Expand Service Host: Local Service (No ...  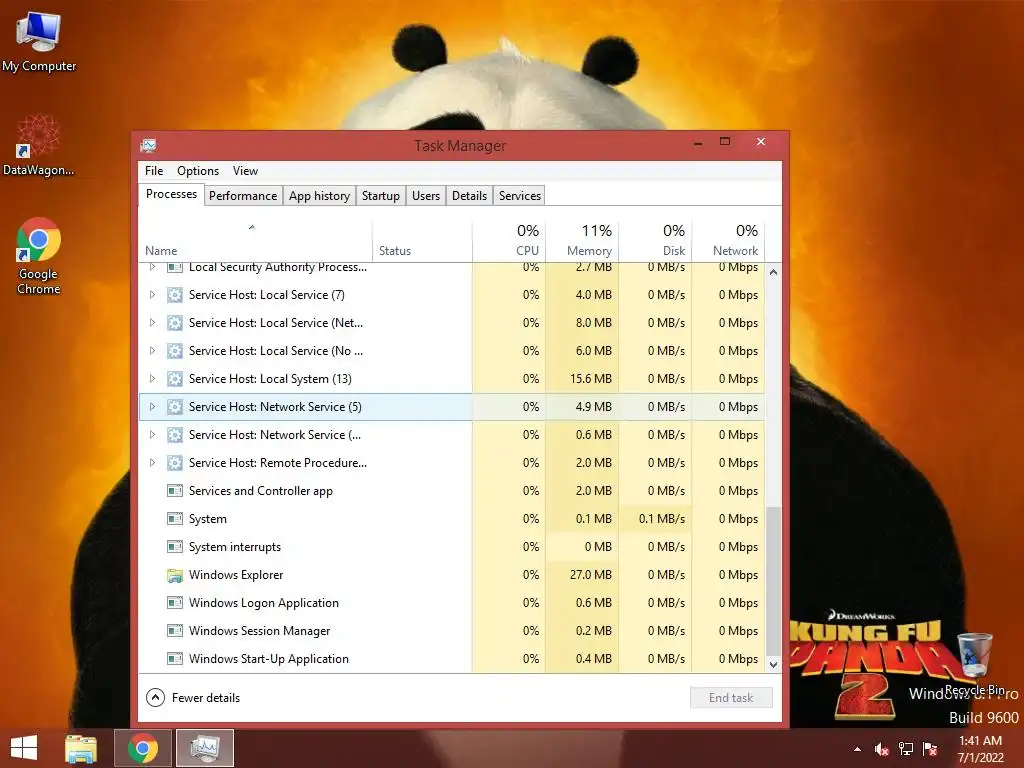(152, 351)
